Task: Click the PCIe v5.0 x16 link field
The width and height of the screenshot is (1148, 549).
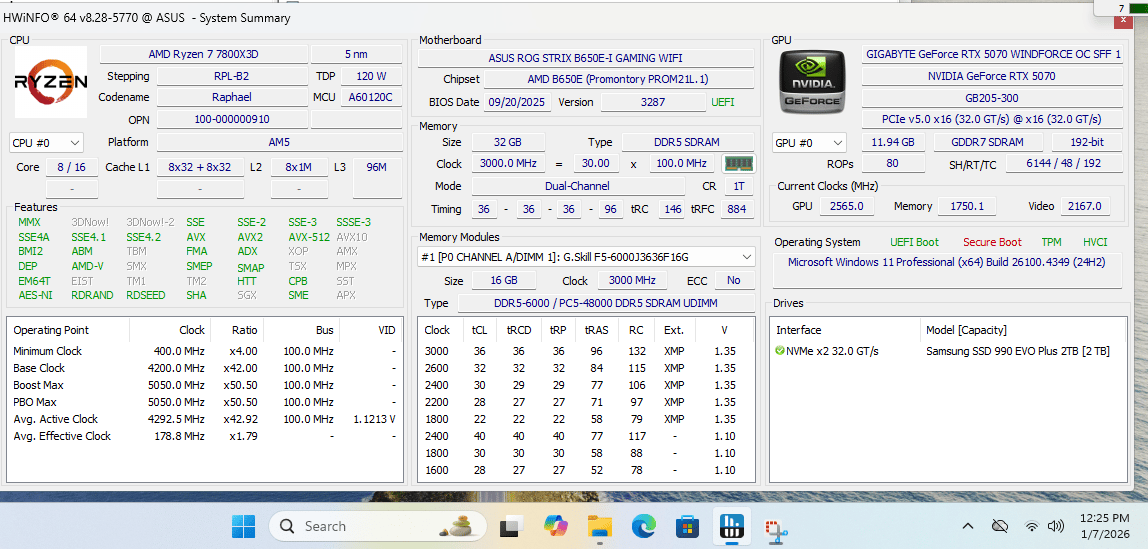Action: pos(993,119)
